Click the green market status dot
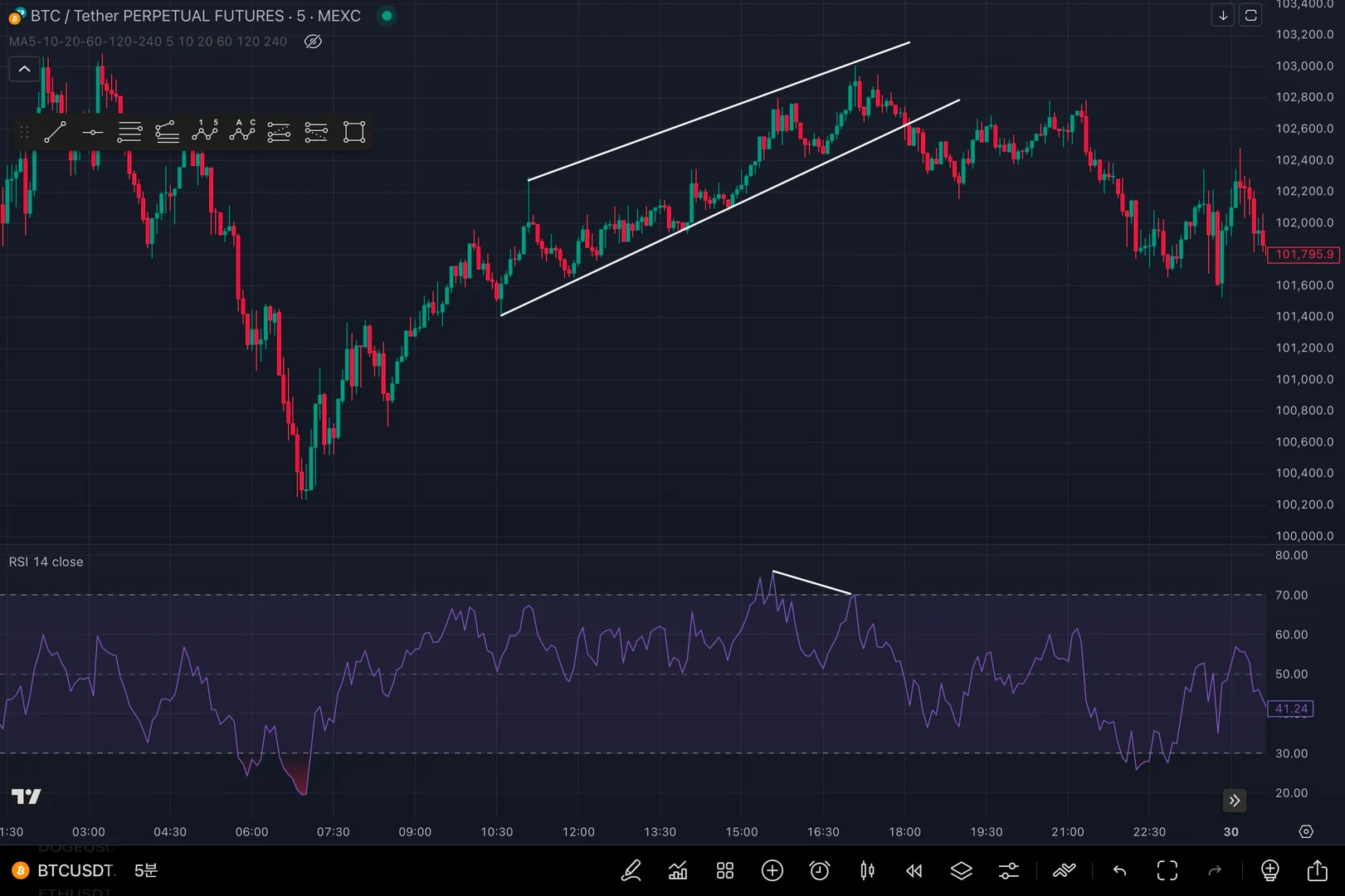Image resolution: width=1345 pixels, height=896 pixels. click(387, 16)
